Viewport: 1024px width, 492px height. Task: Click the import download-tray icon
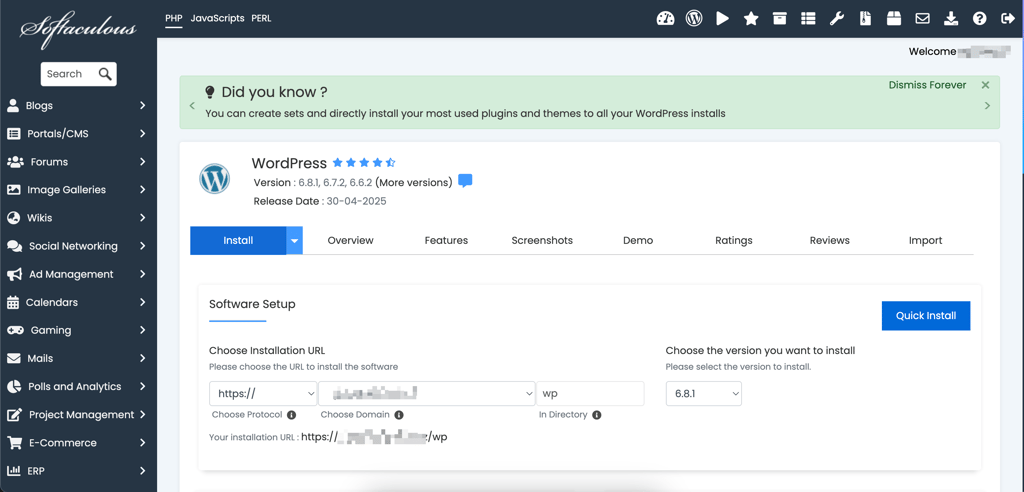tap(951, 18)
